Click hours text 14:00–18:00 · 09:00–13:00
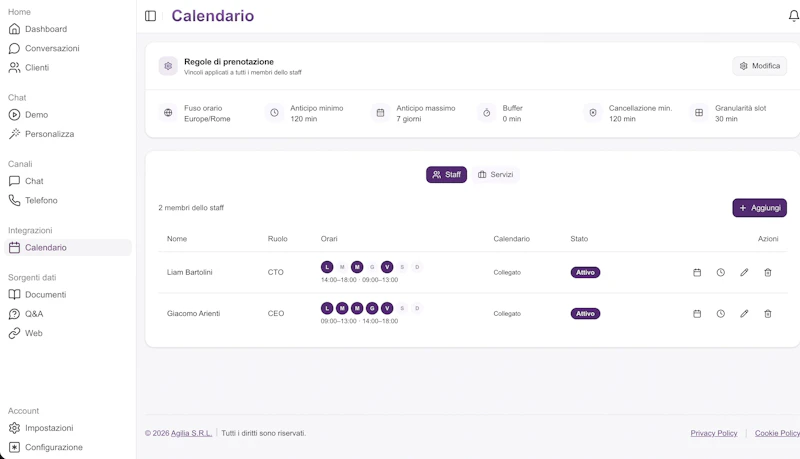800x459 pixels. click(x=359, y=280)
